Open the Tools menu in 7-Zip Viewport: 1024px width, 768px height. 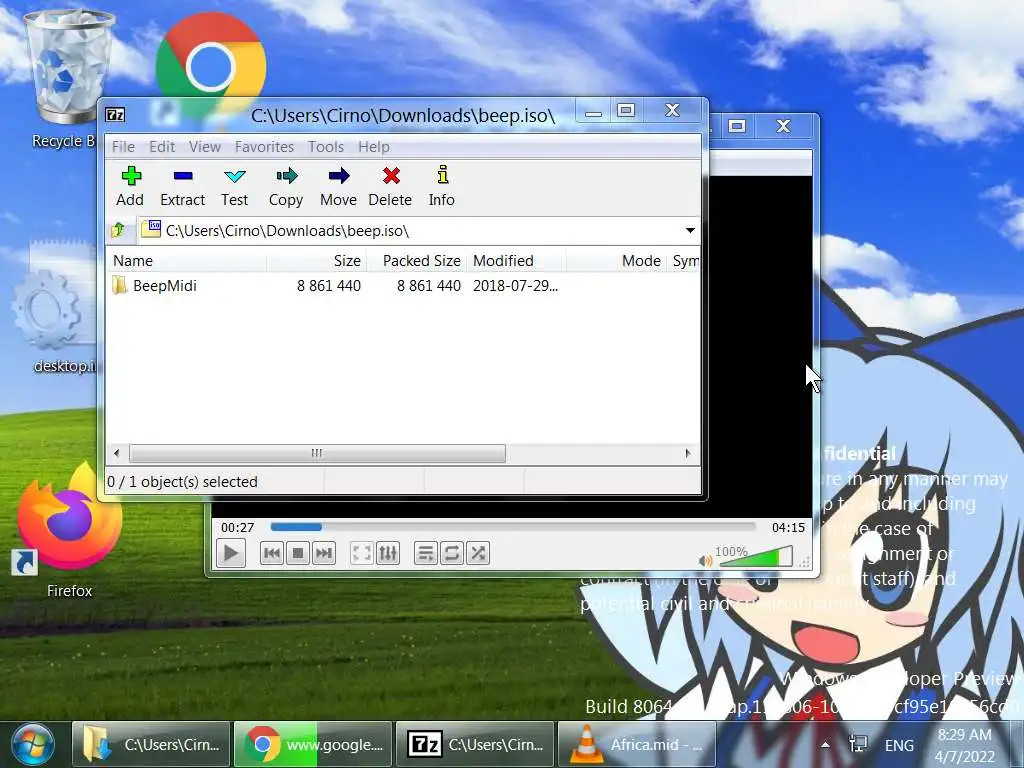click(326, 147)
